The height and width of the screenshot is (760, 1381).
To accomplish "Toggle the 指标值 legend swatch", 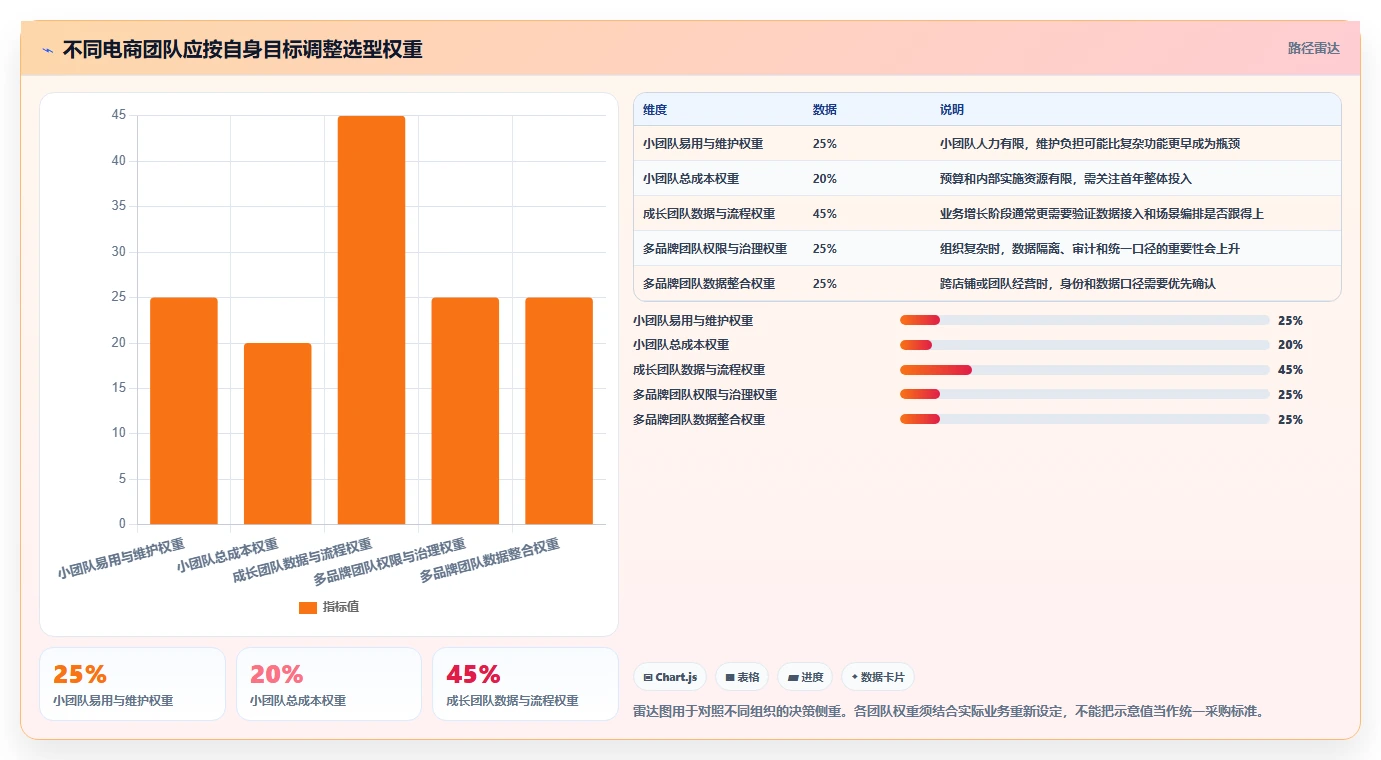I will (308, 607).
